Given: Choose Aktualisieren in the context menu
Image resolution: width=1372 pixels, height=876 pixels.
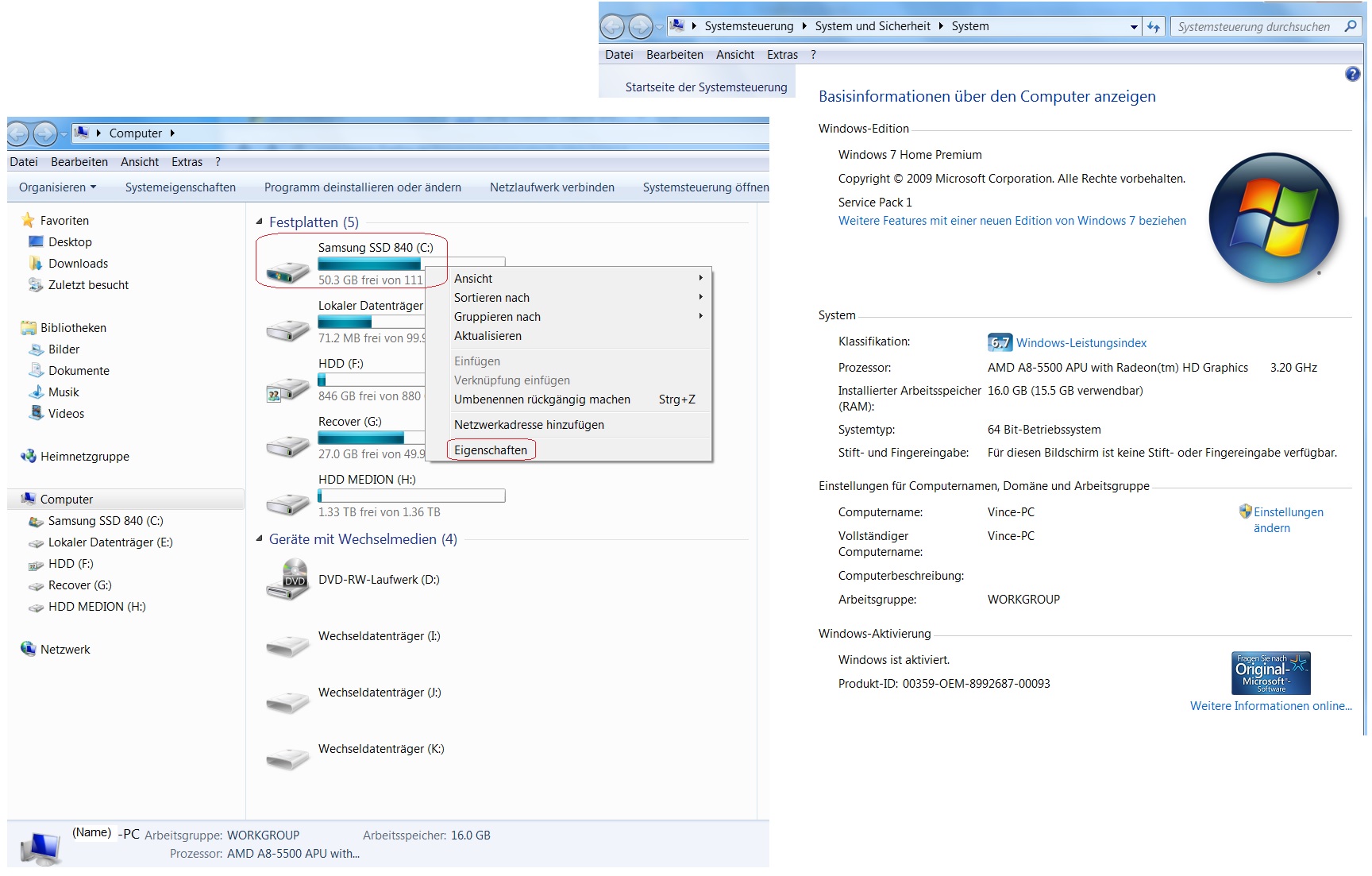Looking at the screenshot, I should (488, 336).
